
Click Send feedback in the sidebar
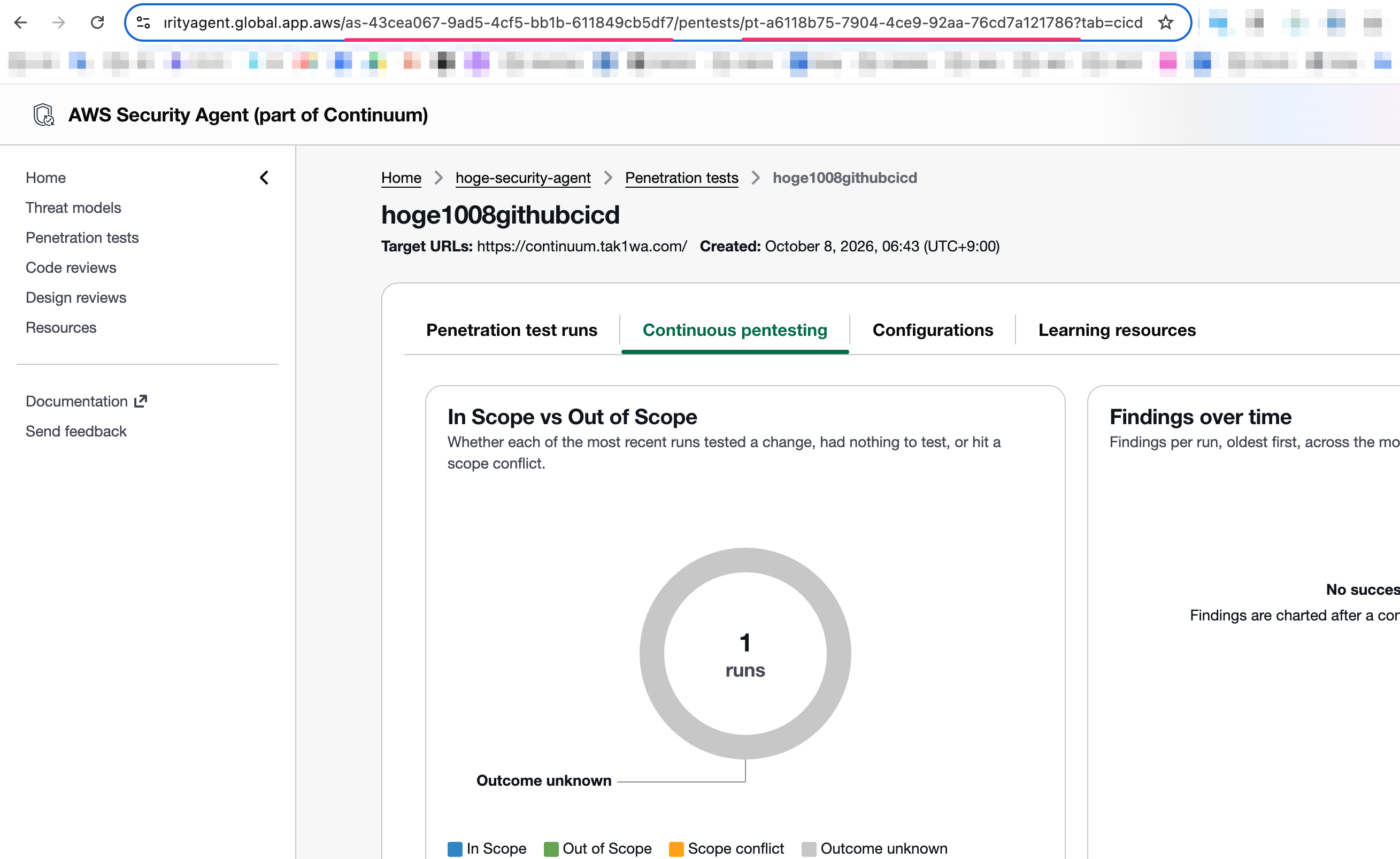[76, 431]
